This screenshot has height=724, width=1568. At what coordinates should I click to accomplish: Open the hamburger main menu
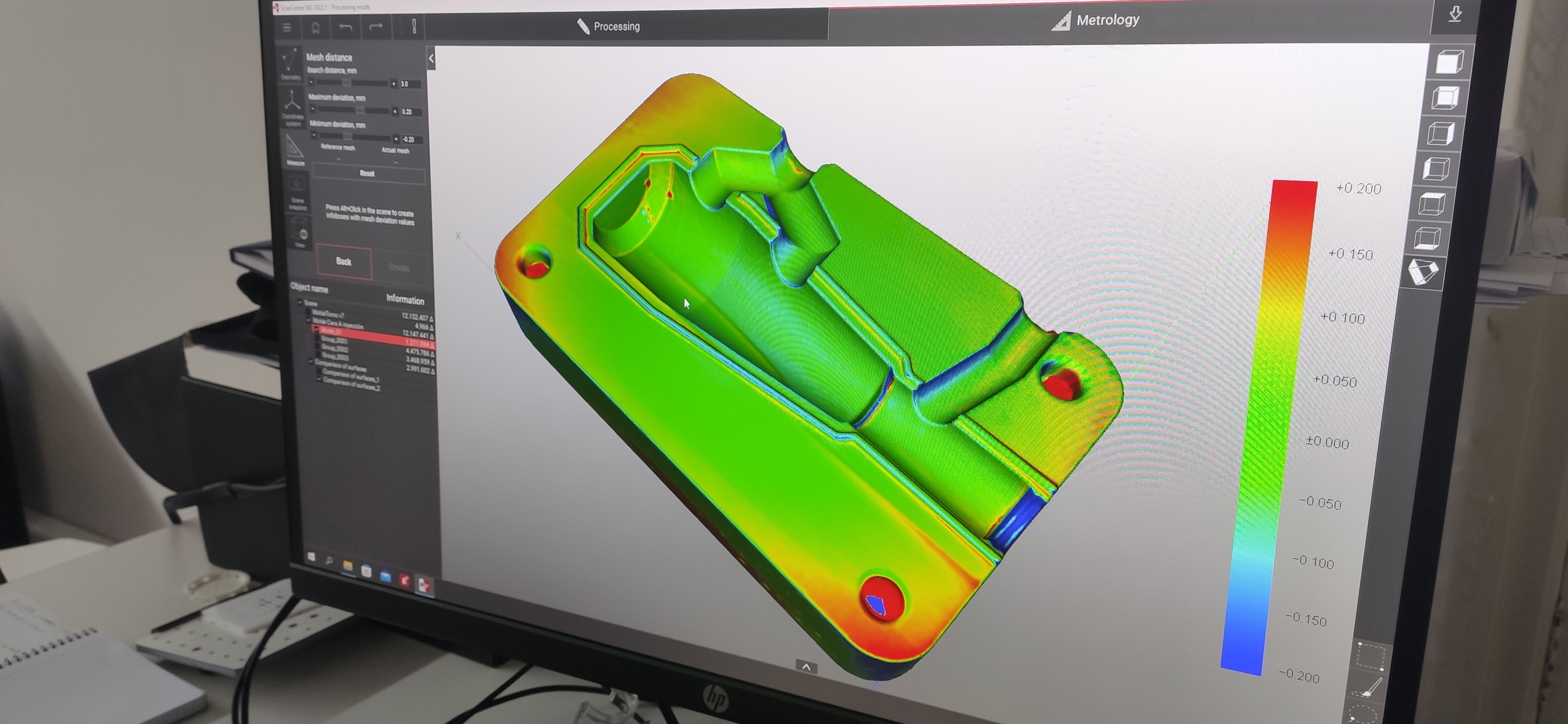pyautogui.click(x=287, y=27)
